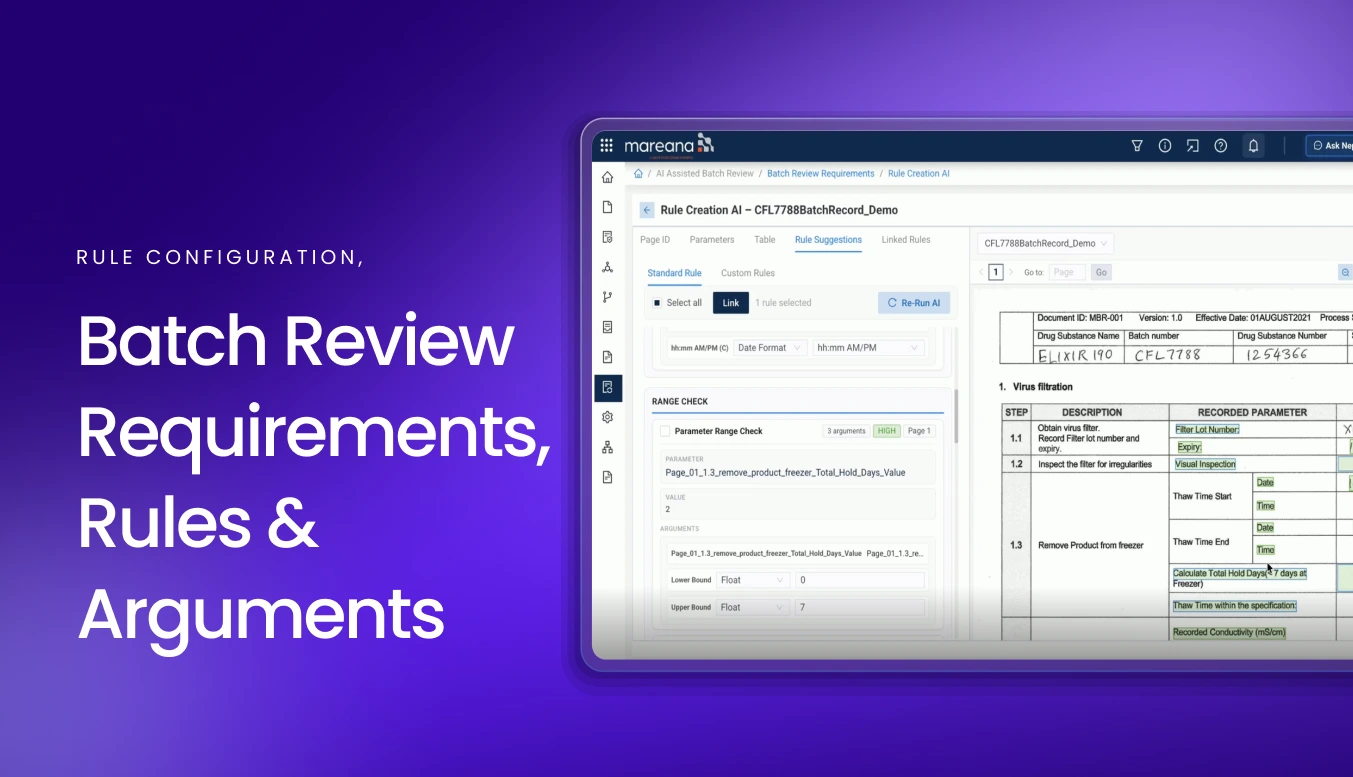Click the zoom magnifier in document viewer
Screen dimensions: 1353x777
(x=1346, y=272)
